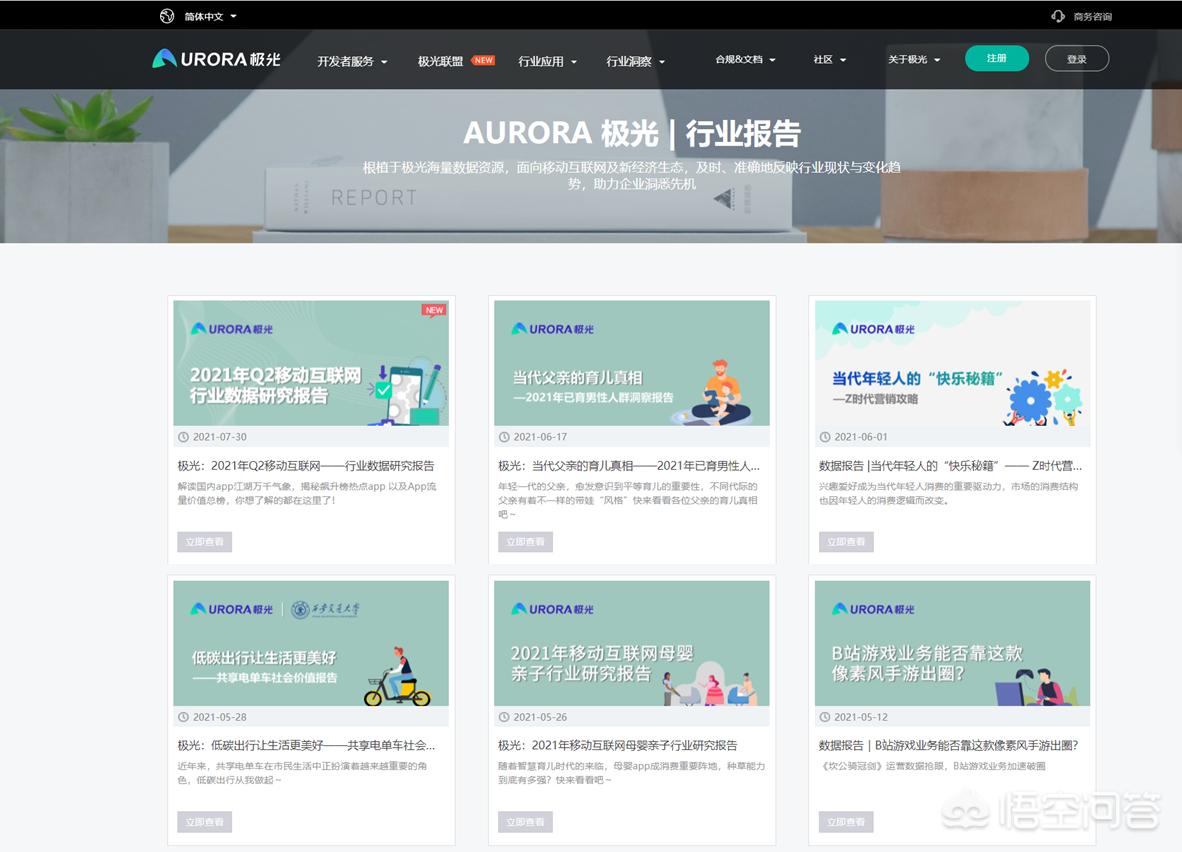Click the globe language icon
1182x852 pixels.
167,16
